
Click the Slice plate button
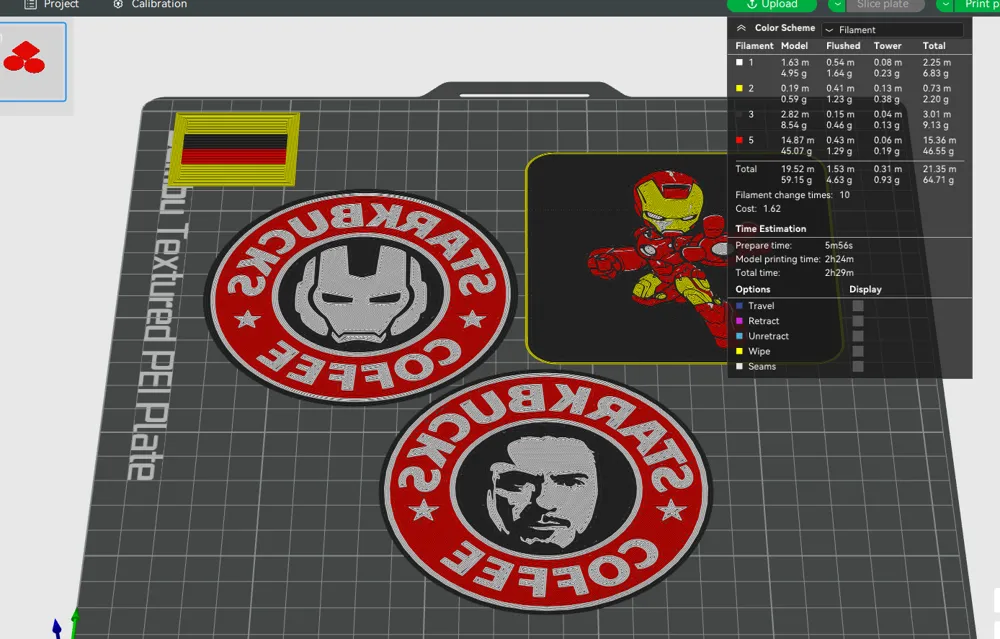(x=884, y=5)
